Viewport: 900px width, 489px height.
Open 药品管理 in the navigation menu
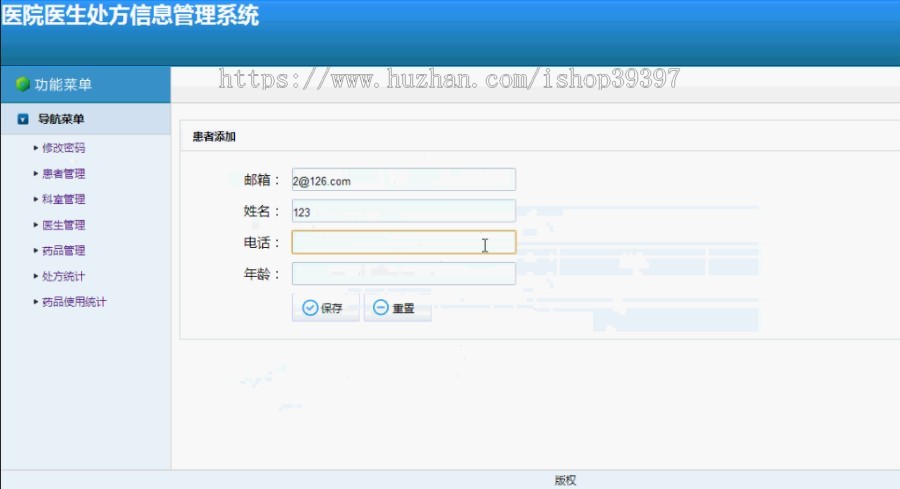(x=64, y=250)
